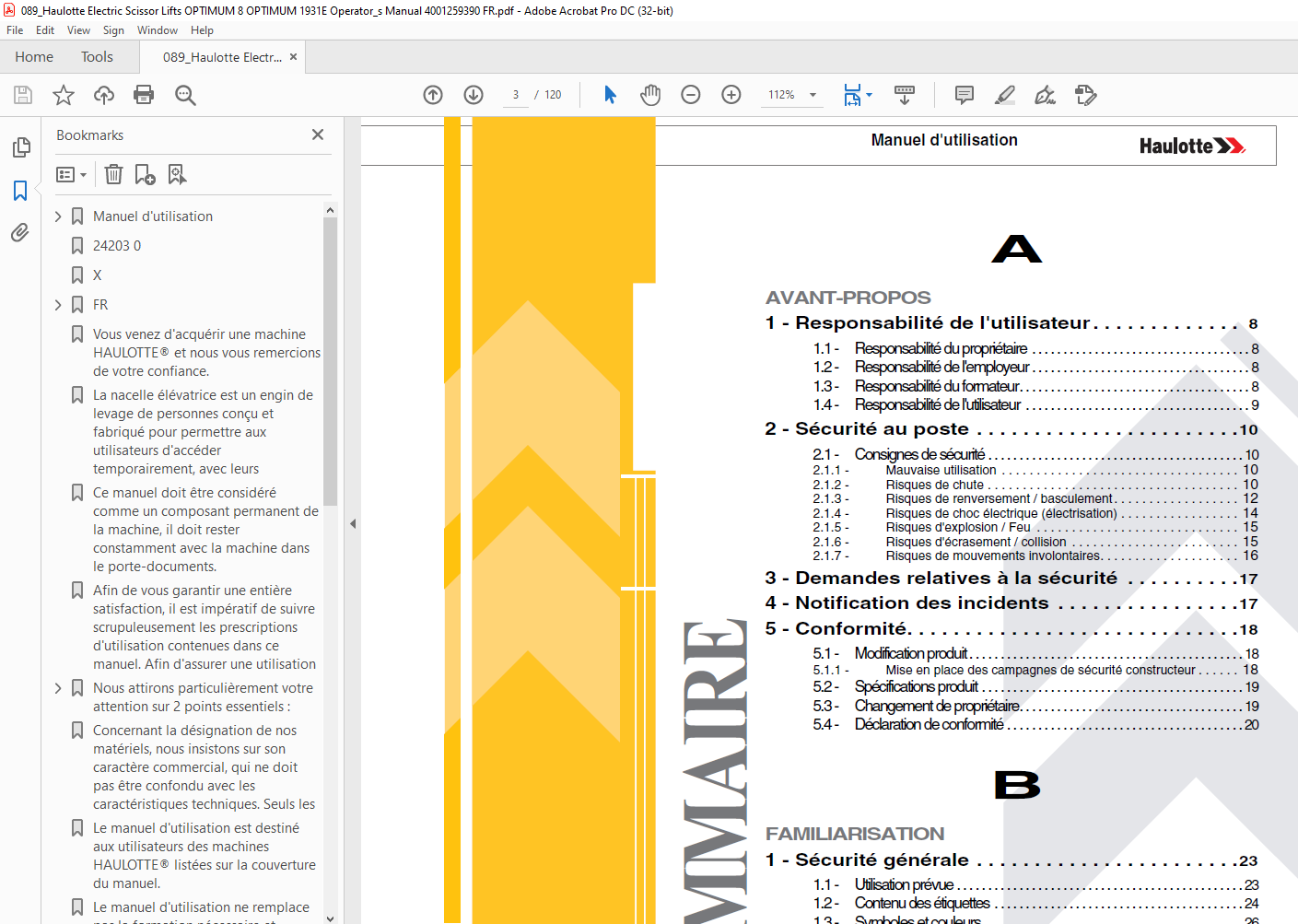Delete selected bookmark trash icon
1298x924 pixels.
(x=113, y=174)
